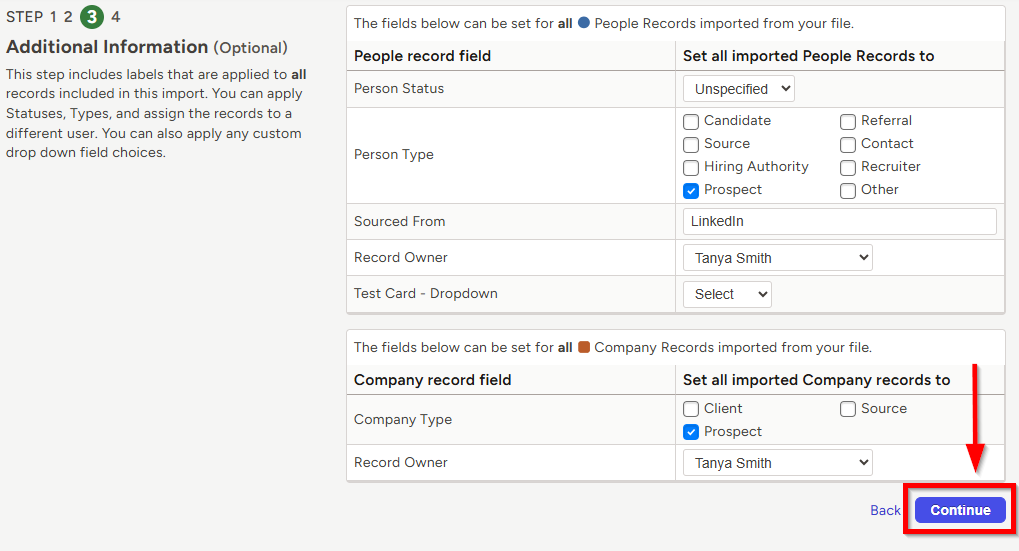Enable the Hiring Authority checkbox
Image resolution: width=1019 pixels, height=551 pixels.
coord(691,168)
